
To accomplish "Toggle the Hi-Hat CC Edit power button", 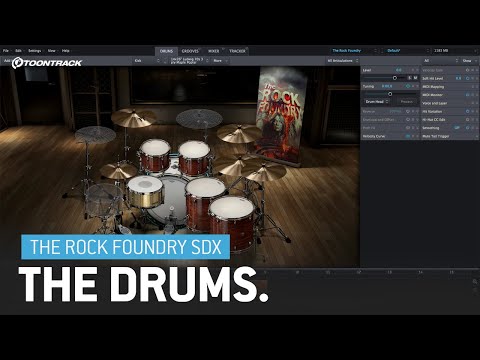I will [x=467, y=120].
